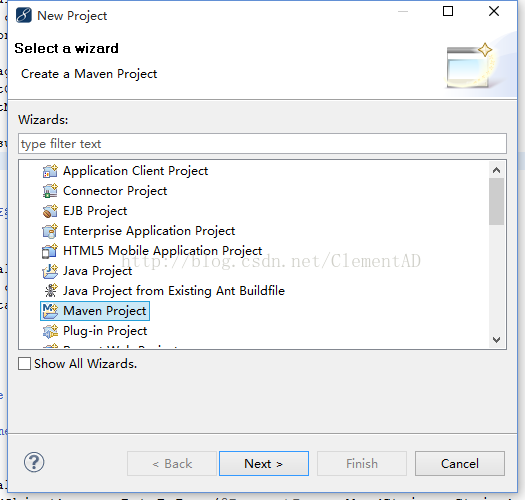
Task: Select the Java Project icon
Action: pos(50,271)
